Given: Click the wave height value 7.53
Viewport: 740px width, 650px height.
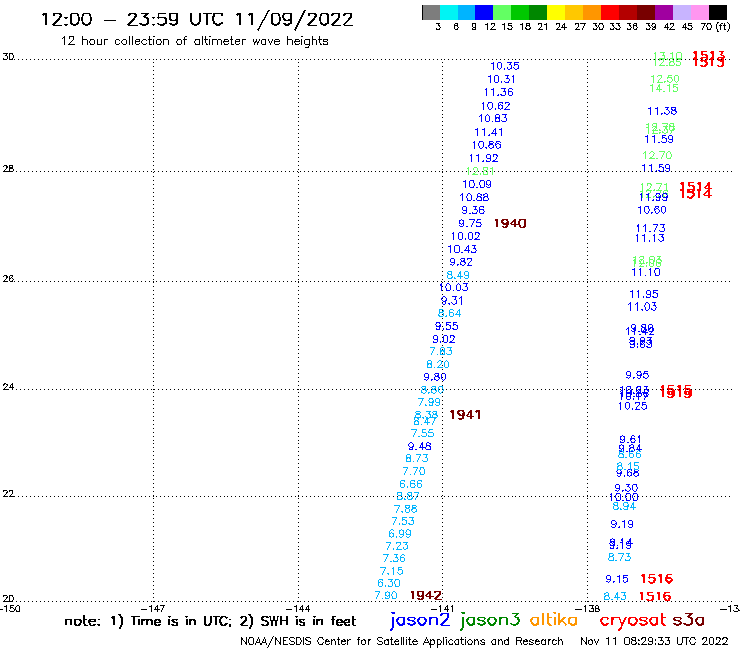Looking at the screenshot, I should click(403, 521).
